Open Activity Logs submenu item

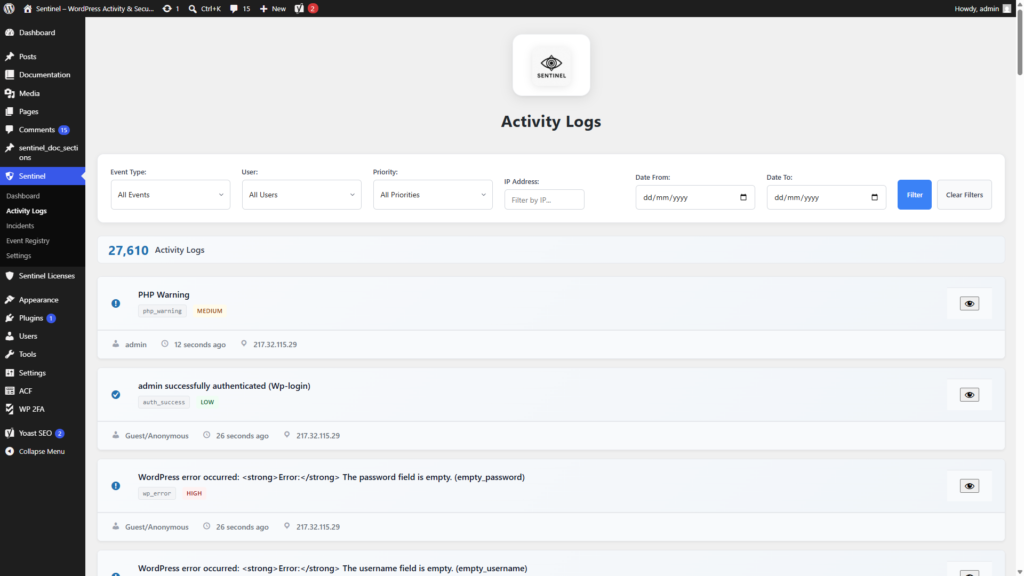click(26, 211)
